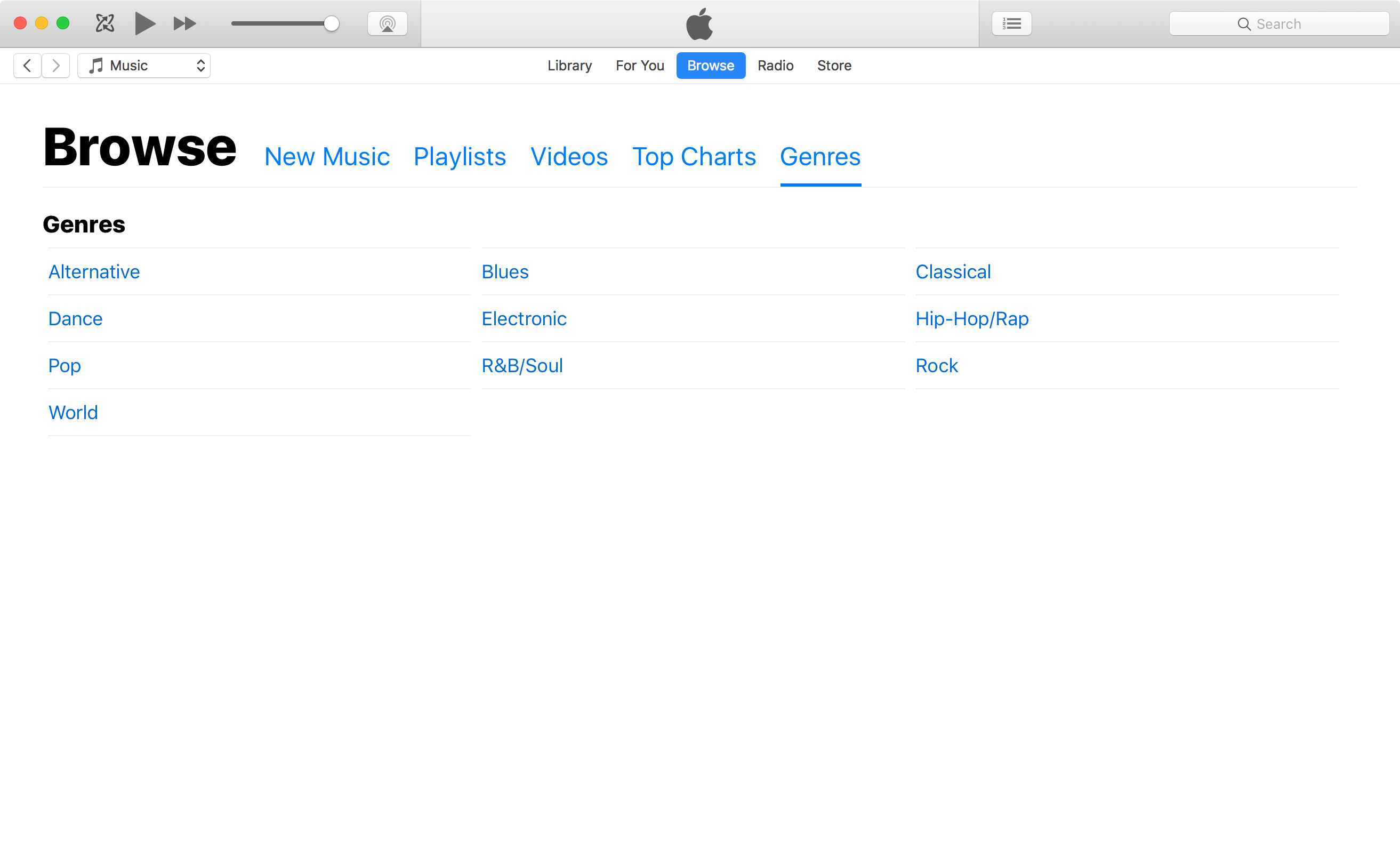The width and height of the screenshot is (1400, 867).
Task: Show the Up Next list icon
Action: coord(1012,23)
